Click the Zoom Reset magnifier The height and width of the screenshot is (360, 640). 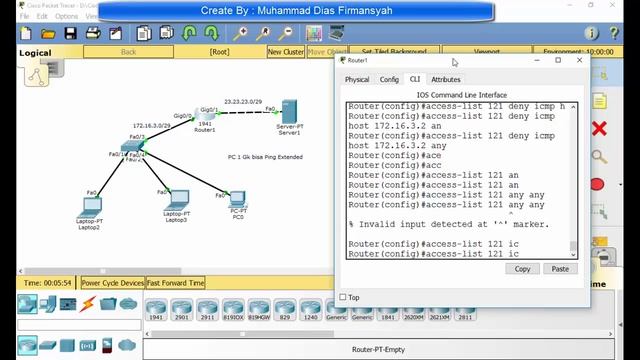click(263, 33)
